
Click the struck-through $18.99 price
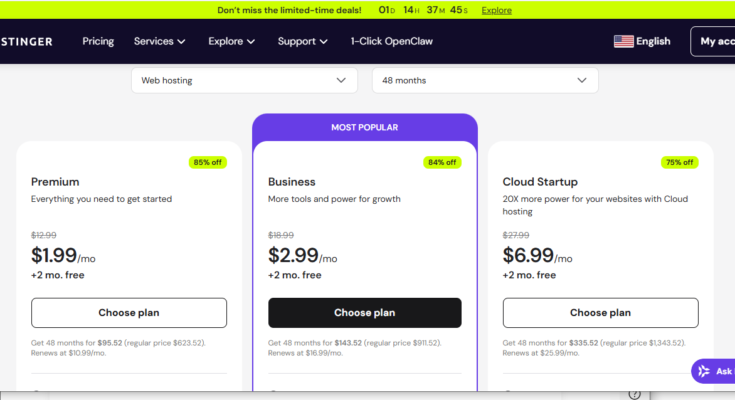[x=281, y=235]
